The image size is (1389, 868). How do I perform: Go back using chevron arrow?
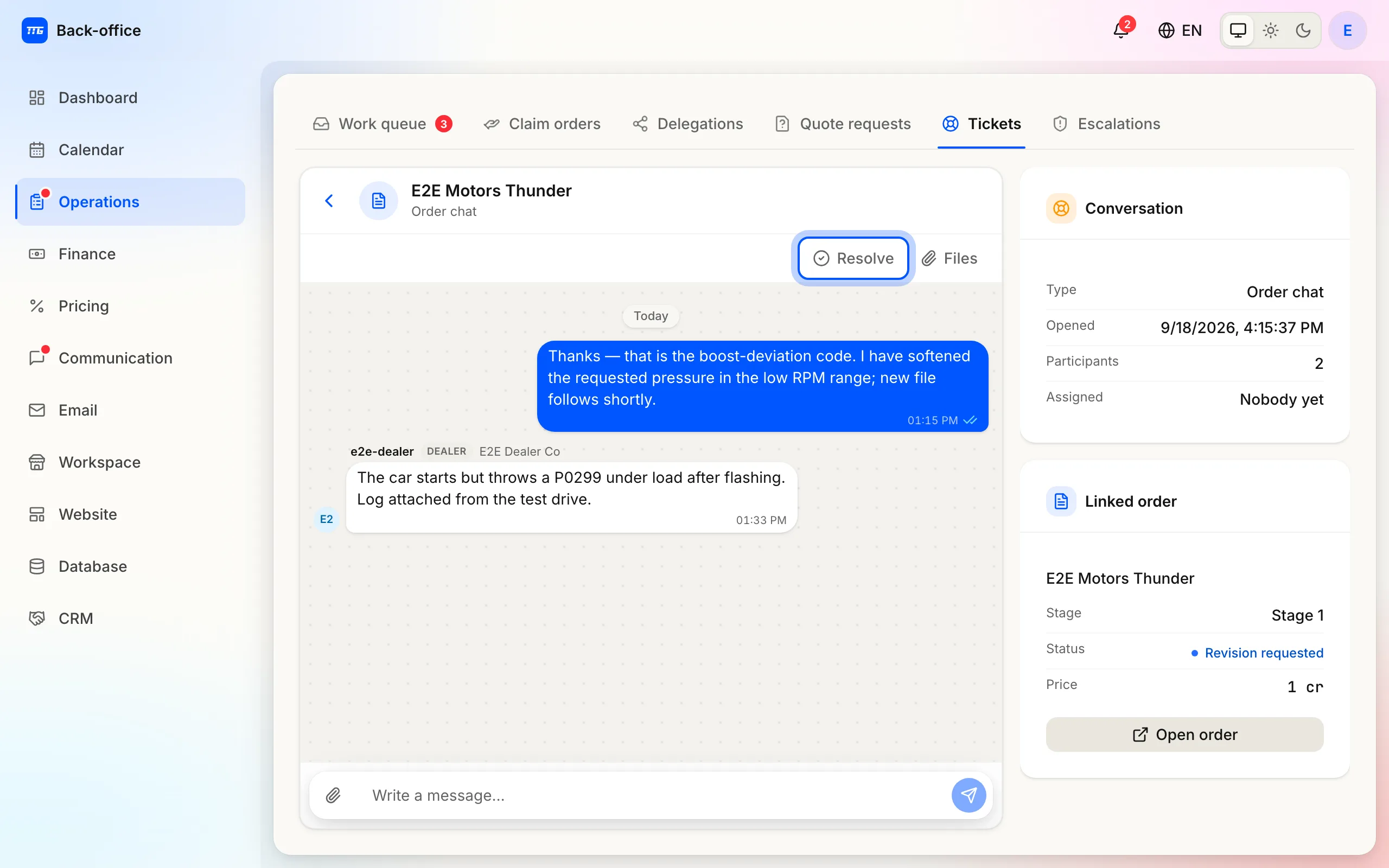tap(329, 201)
